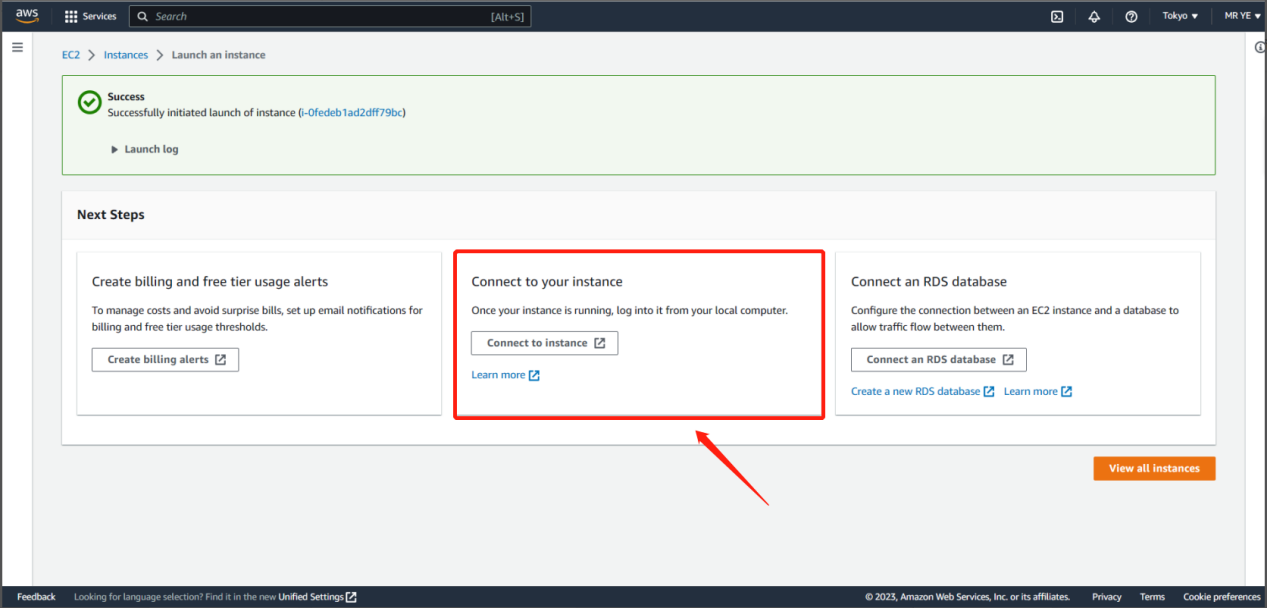Open the instance ID i-0fedeb1ad2dff79bc link
The image size is (1267, 608).
352,113
